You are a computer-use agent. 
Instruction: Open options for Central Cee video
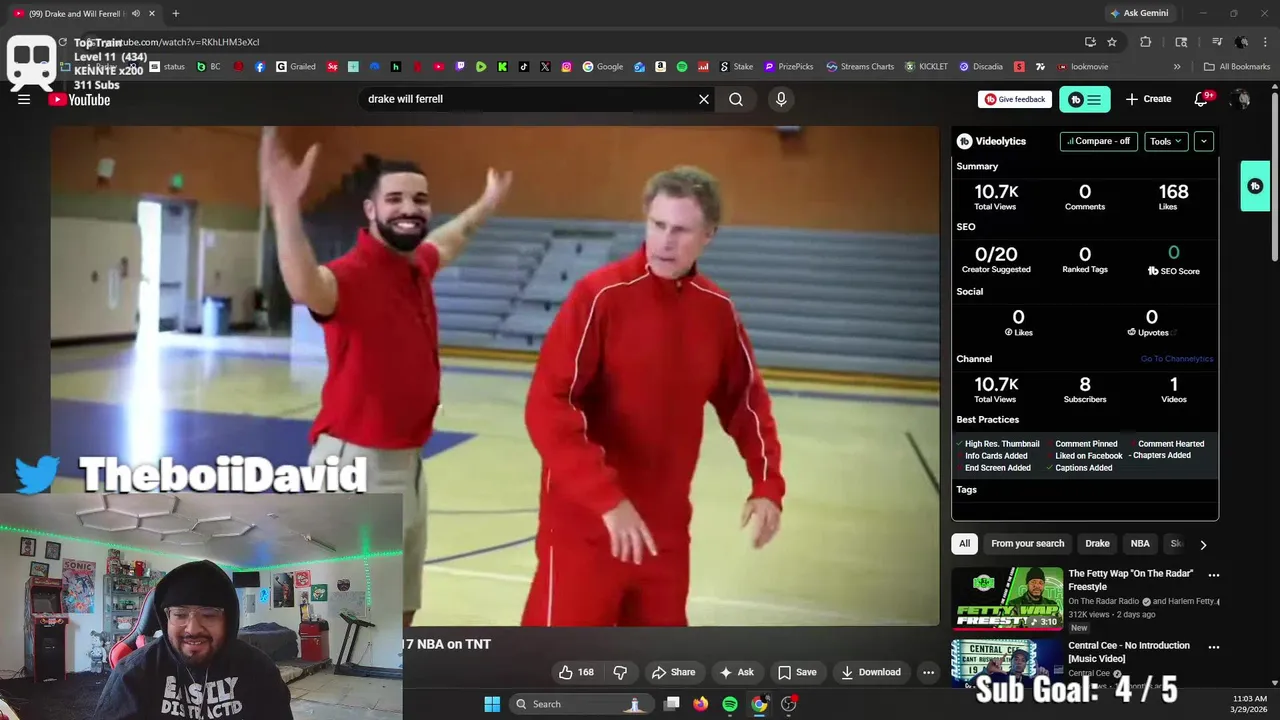[1214, 647]
